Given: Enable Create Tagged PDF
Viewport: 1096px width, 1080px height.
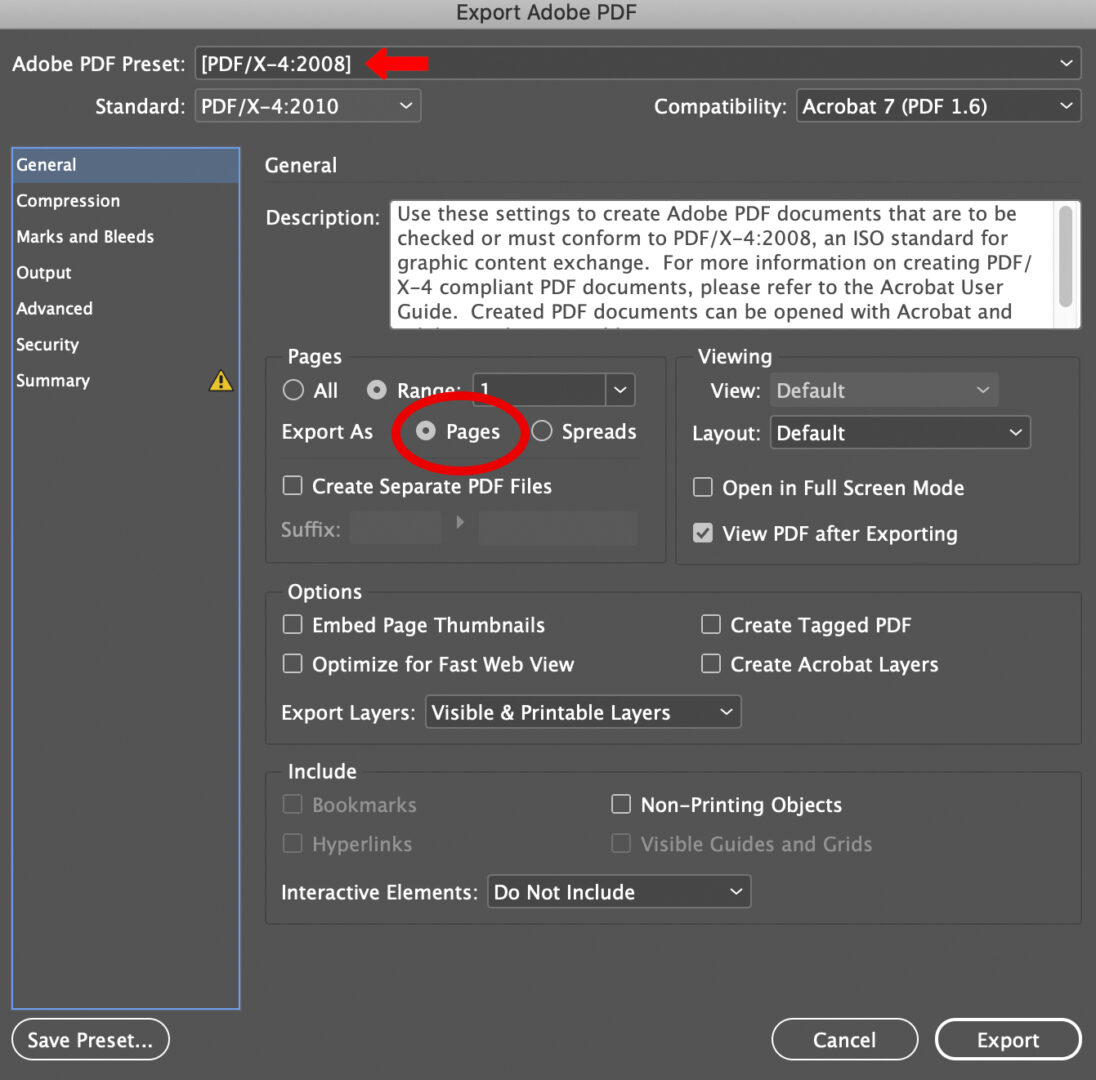Looking at the screenshot, I should pos(711,624).
